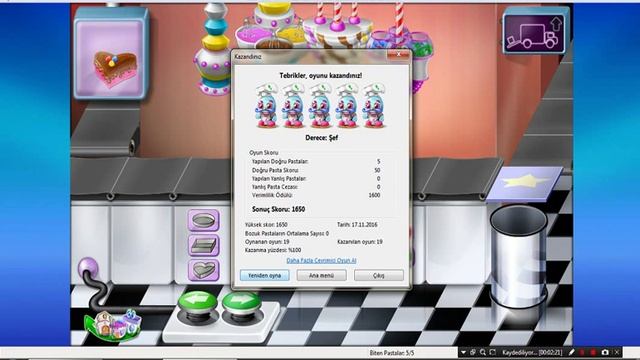
Task: Click 'Tarih: 17.11.2016' text
Action: point(357,225)
